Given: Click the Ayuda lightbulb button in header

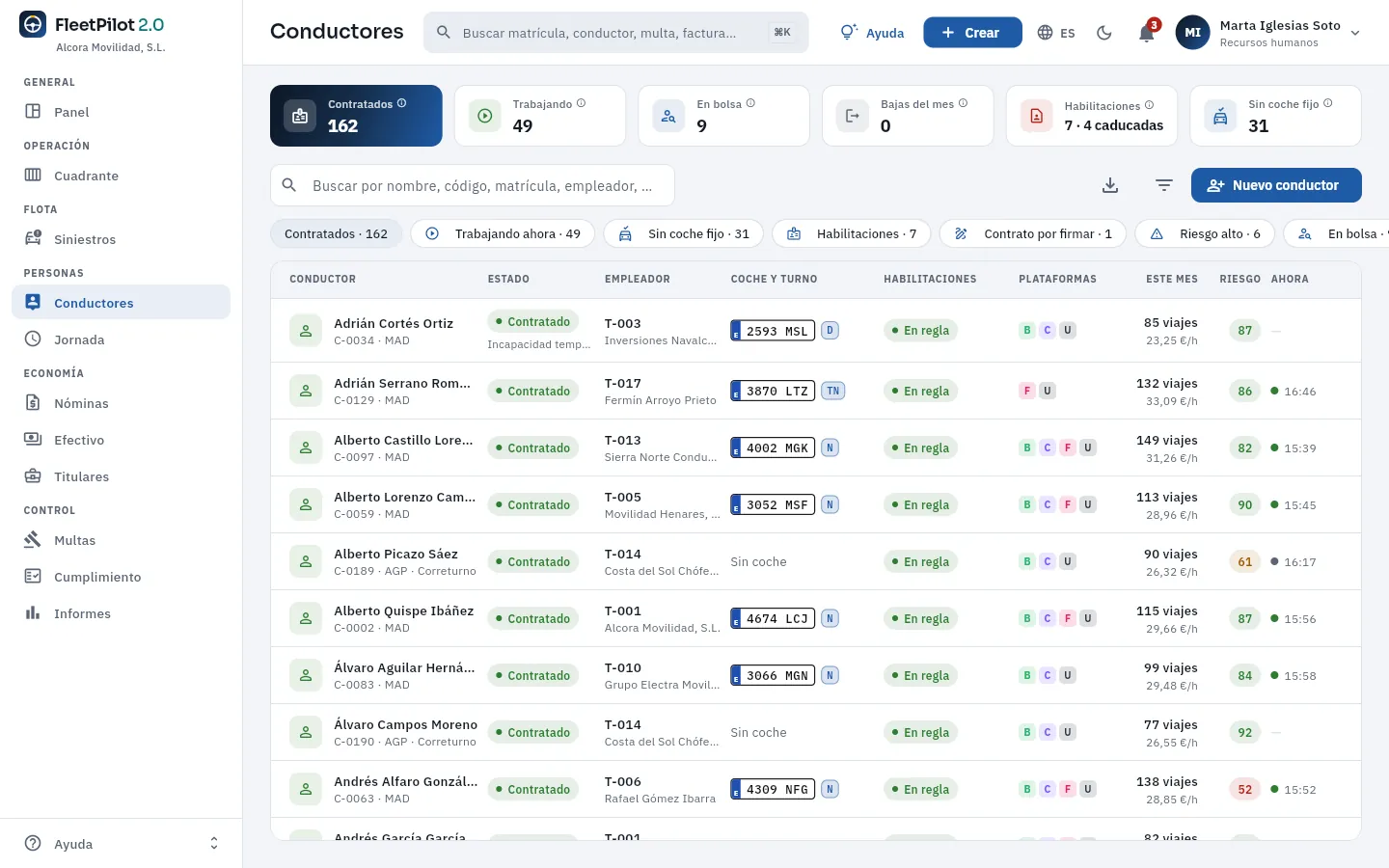Looking at the screenshot, I should (872, 33).
